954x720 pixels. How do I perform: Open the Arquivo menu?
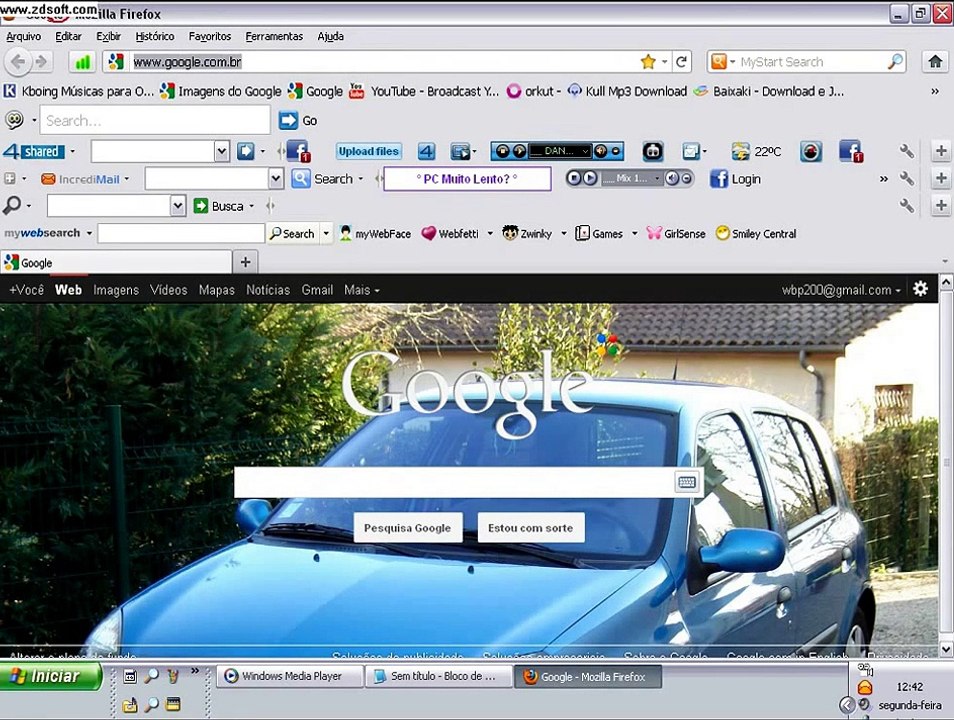[24, 37]
